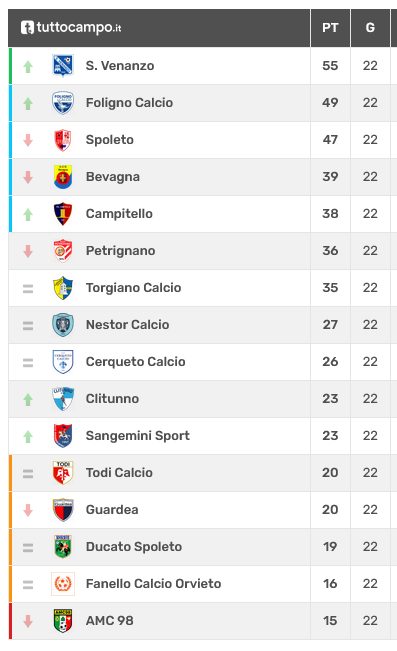This screenshot has width=397, height=651.
Task: Open the Clitunno team name link
Action: [x=112, y=399]
